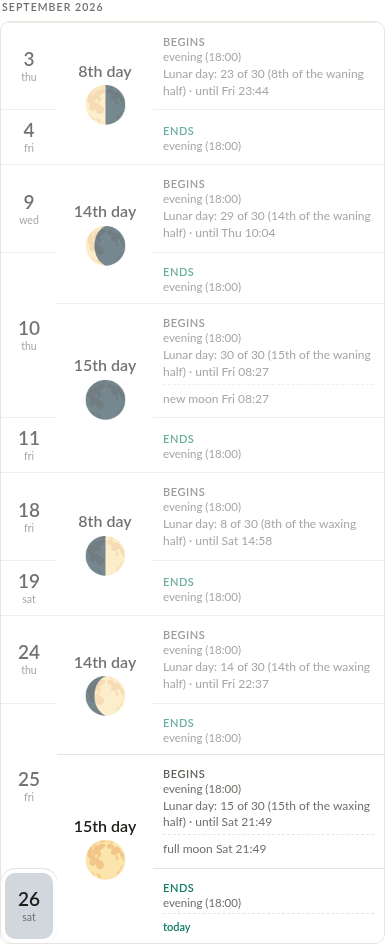Click the waxing half-moon icon for Sept 18
Image resolution: width=385 pixels, height=945 pixels.
(105, 556)
